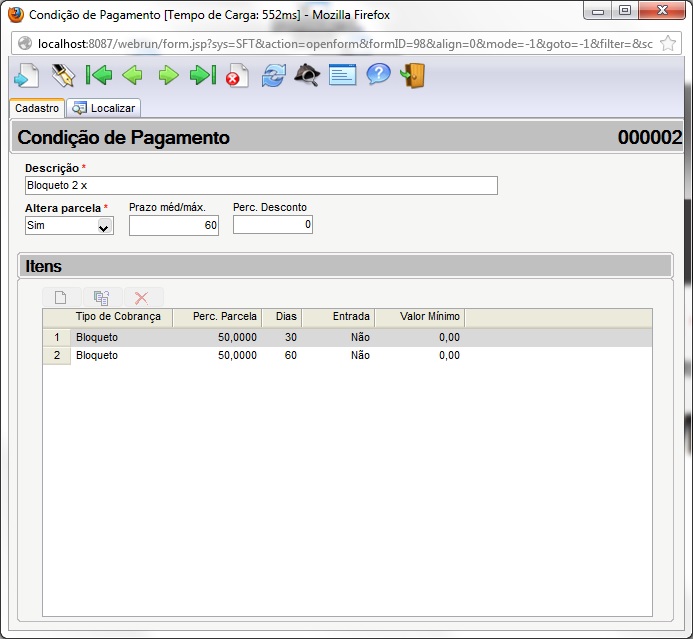Maximize the Firefox window
This screenshot has height=639, width=693.
pos(625,11)
